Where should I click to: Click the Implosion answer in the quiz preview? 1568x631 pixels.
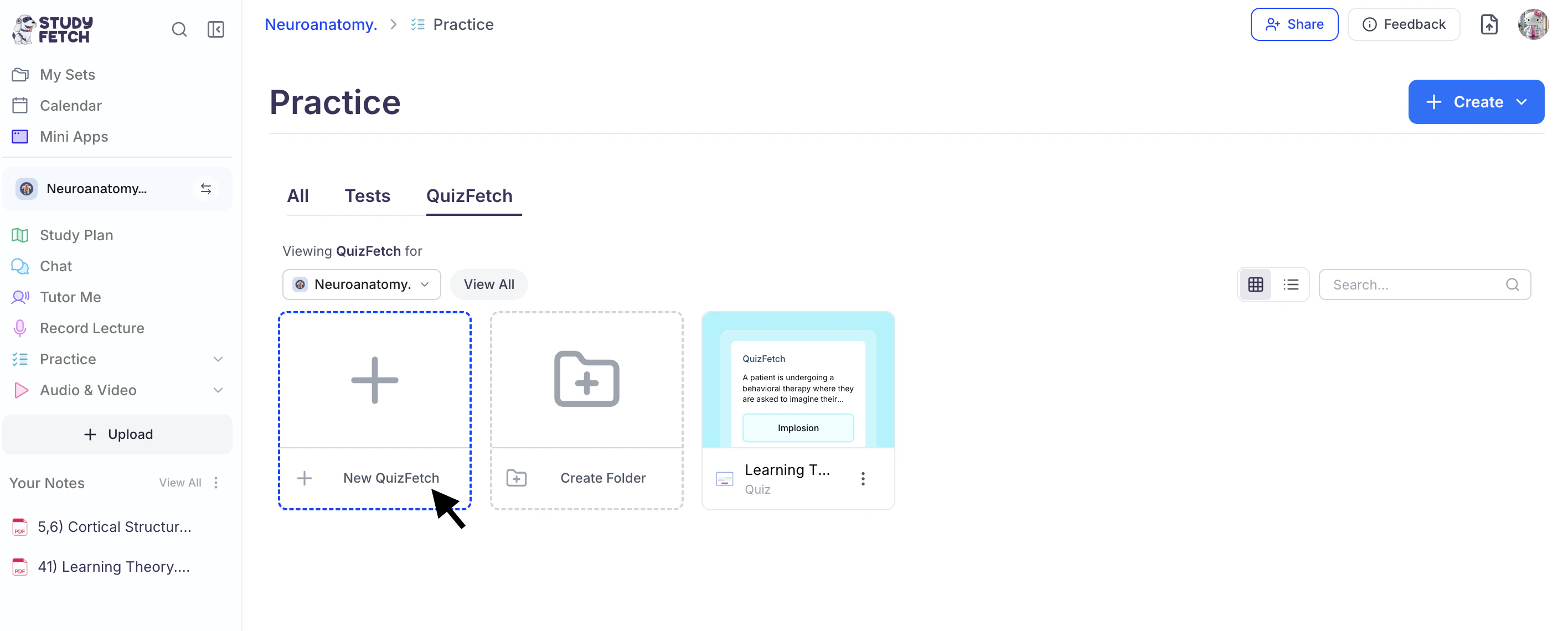(x=798, y=428)
